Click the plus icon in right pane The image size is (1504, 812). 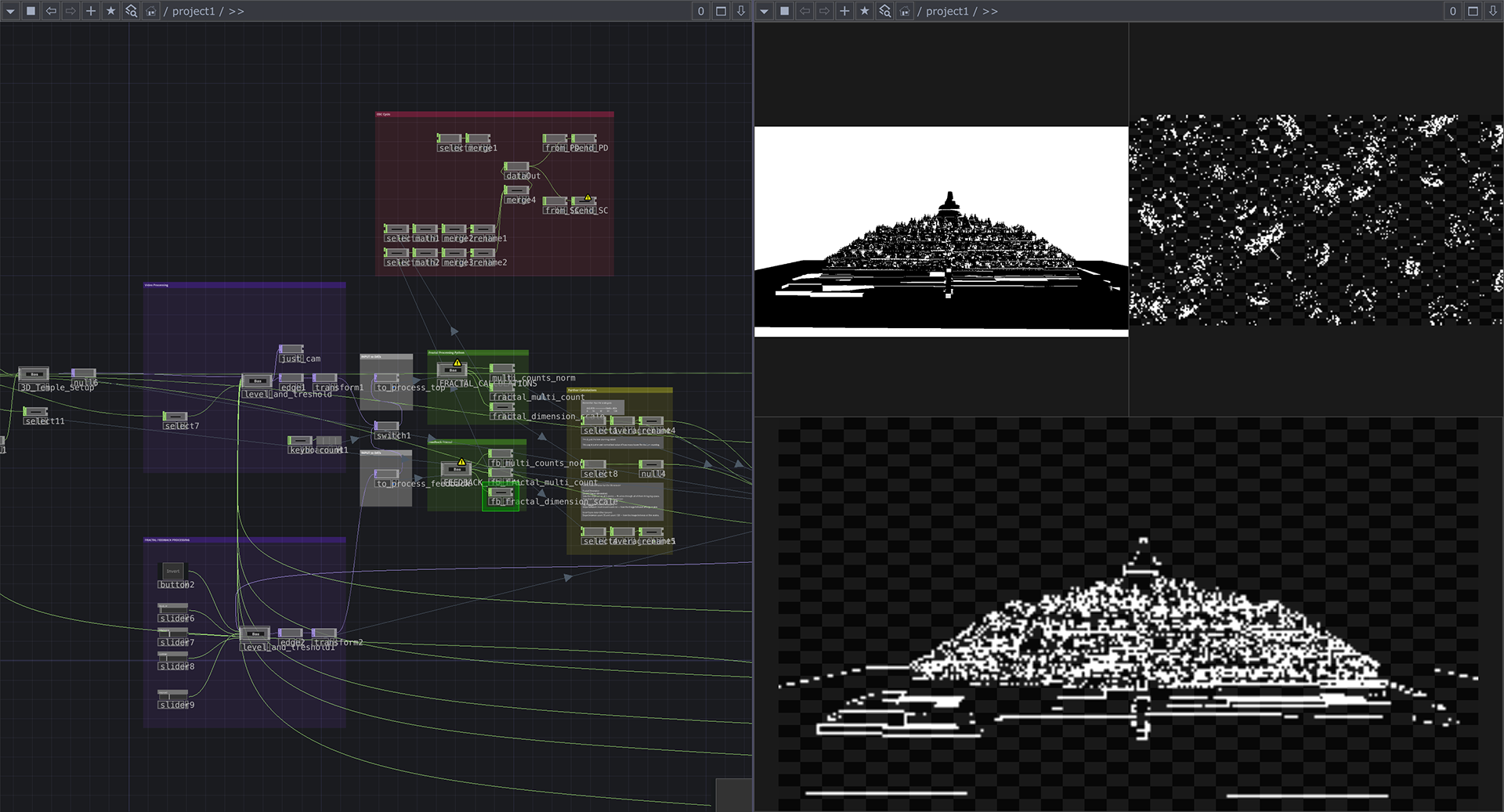coord(844,11)
